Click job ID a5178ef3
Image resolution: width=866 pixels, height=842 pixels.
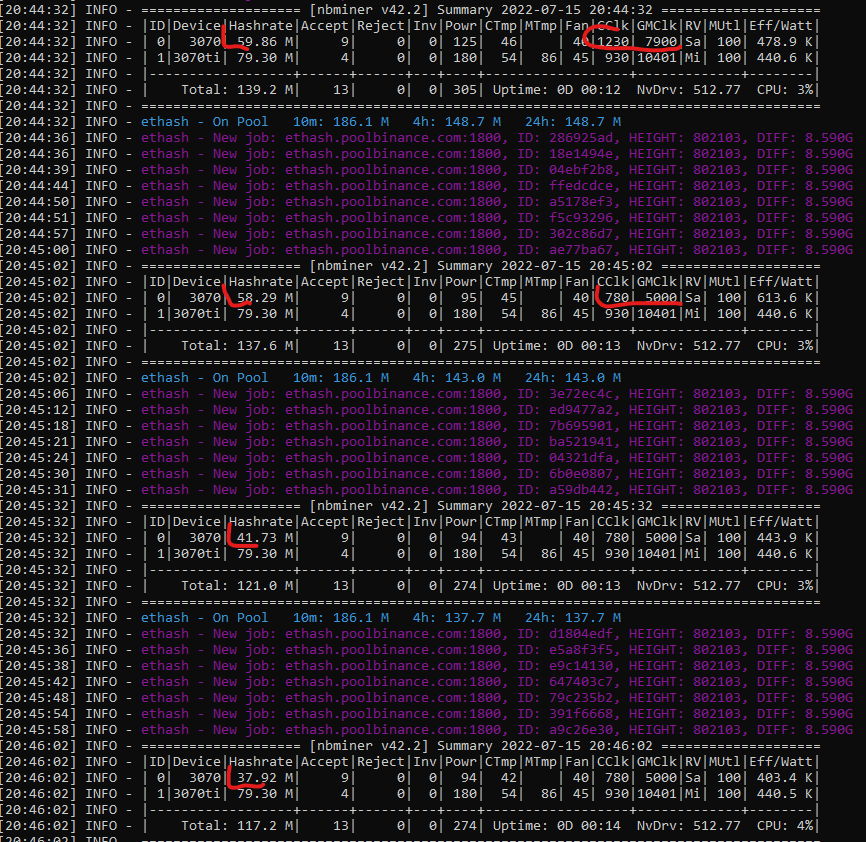tap(580, 202)
